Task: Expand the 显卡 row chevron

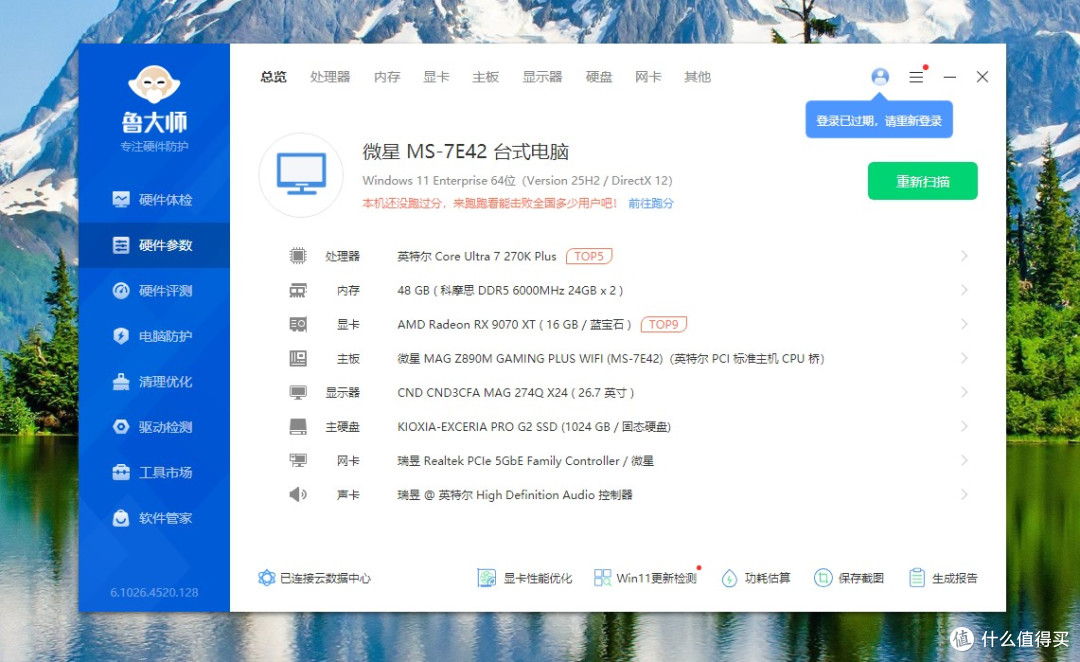Action: point(964,324)
